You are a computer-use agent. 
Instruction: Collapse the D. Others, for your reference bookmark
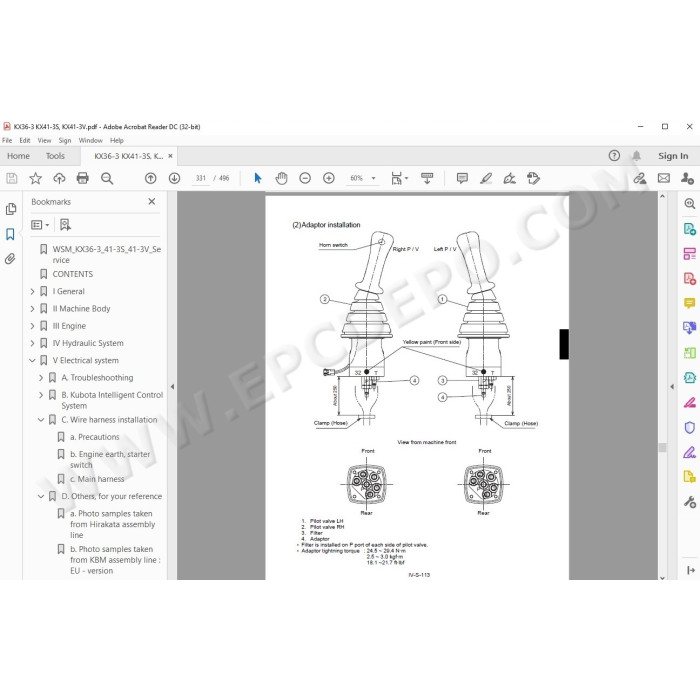[x=41, y=496]
